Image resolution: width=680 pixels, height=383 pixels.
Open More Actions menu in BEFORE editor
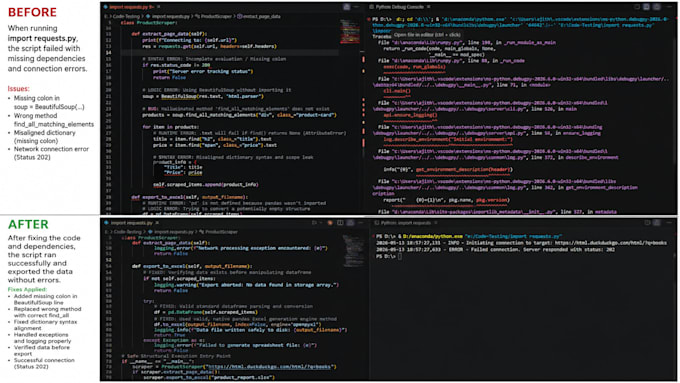(x=356, y=7)
